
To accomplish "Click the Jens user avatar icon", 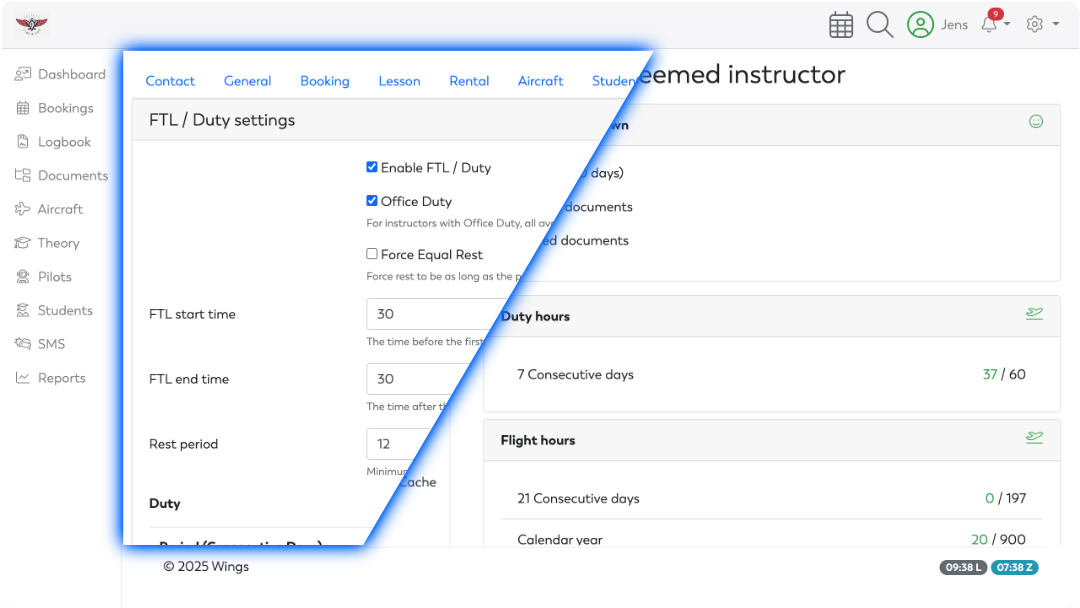I will (x=920, y=25).
